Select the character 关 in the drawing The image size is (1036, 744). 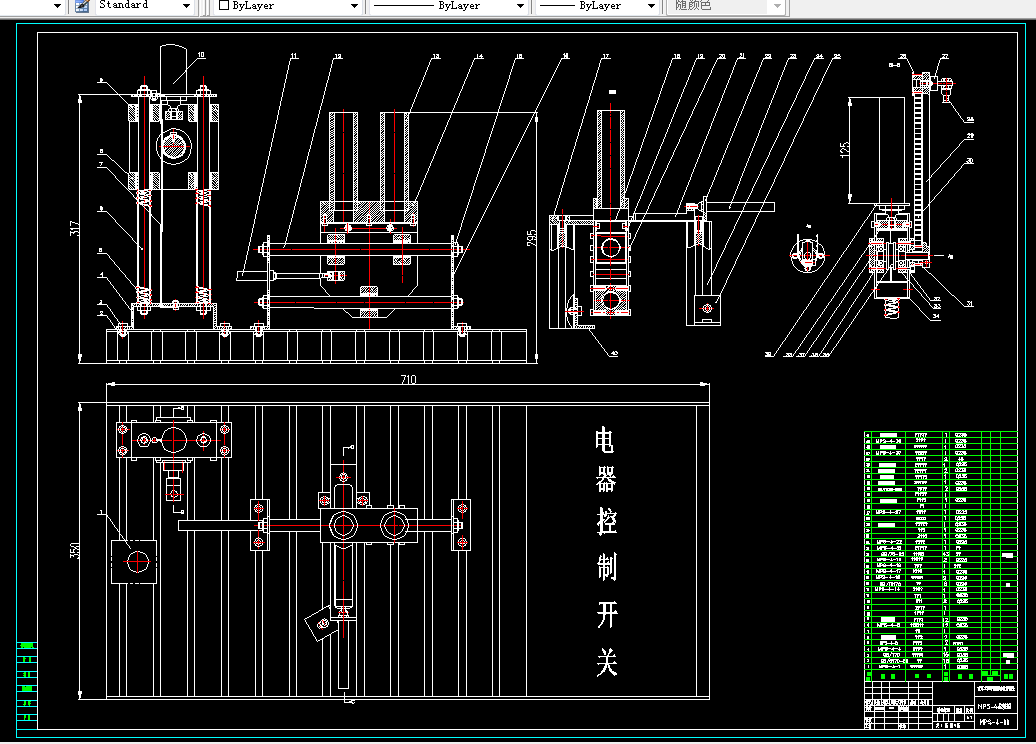tap(607, 662)
